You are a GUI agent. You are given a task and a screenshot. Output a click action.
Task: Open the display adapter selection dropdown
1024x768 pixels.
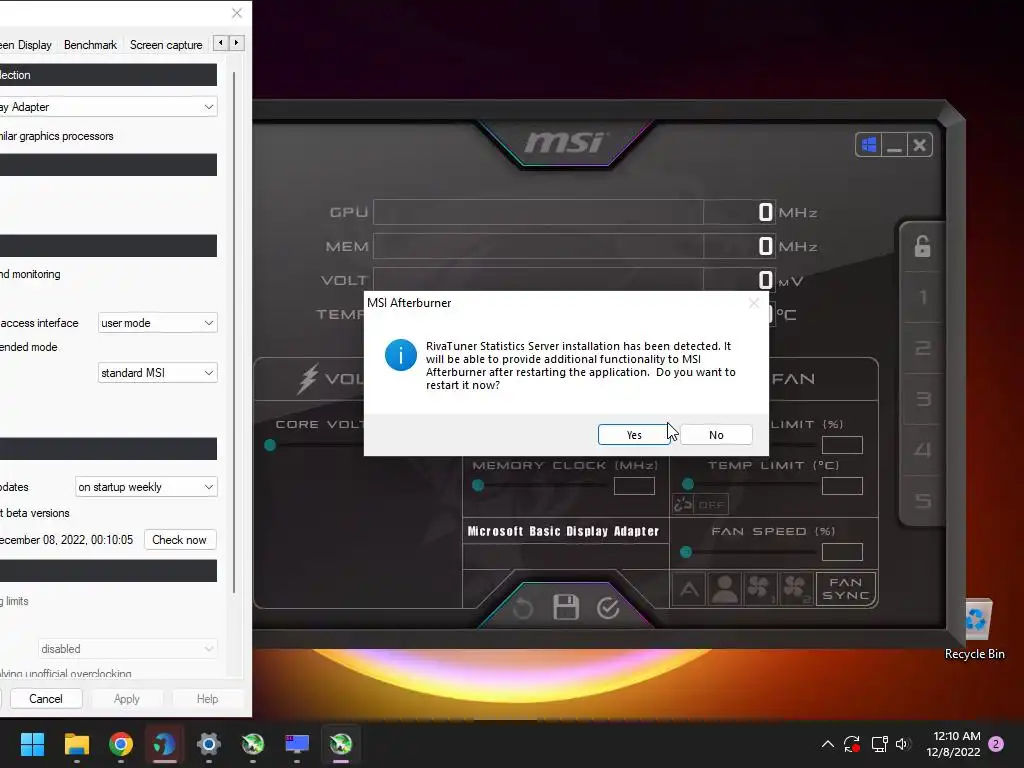(x=108, y=107)
